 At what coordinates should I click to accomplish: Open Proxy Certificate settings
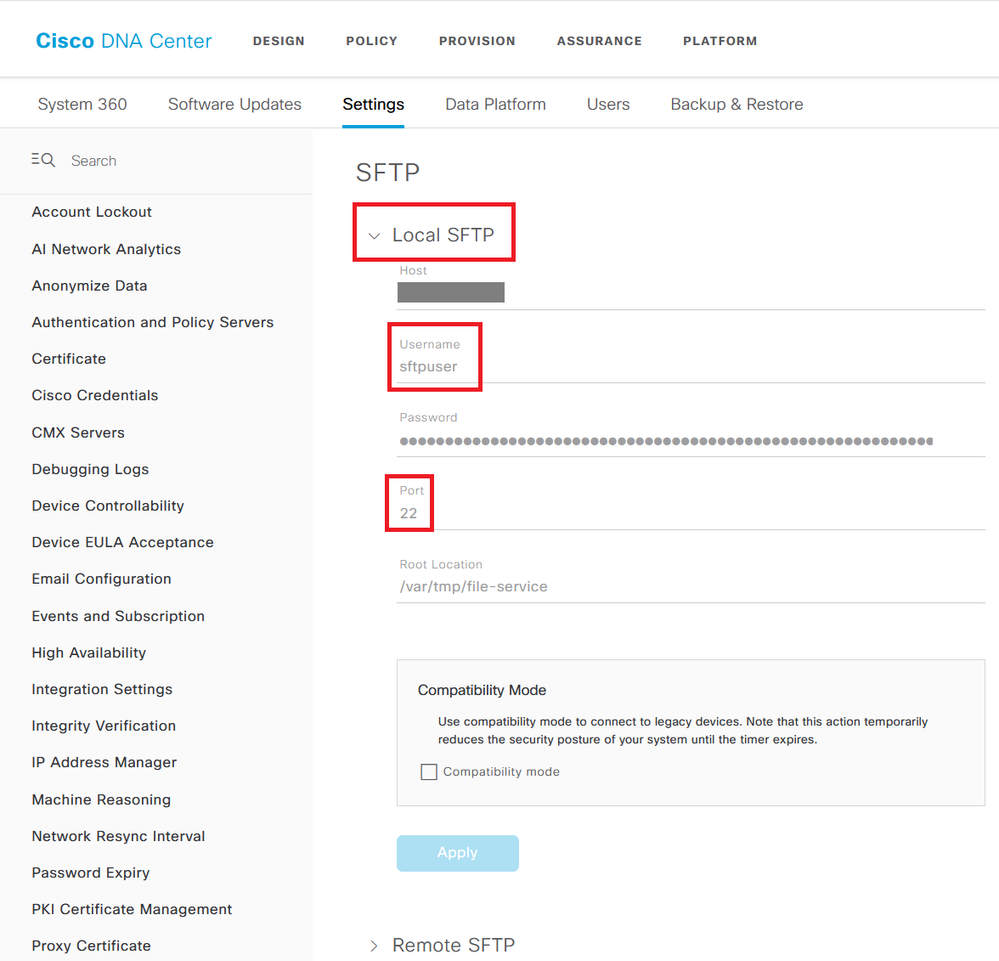click(91, 946)
